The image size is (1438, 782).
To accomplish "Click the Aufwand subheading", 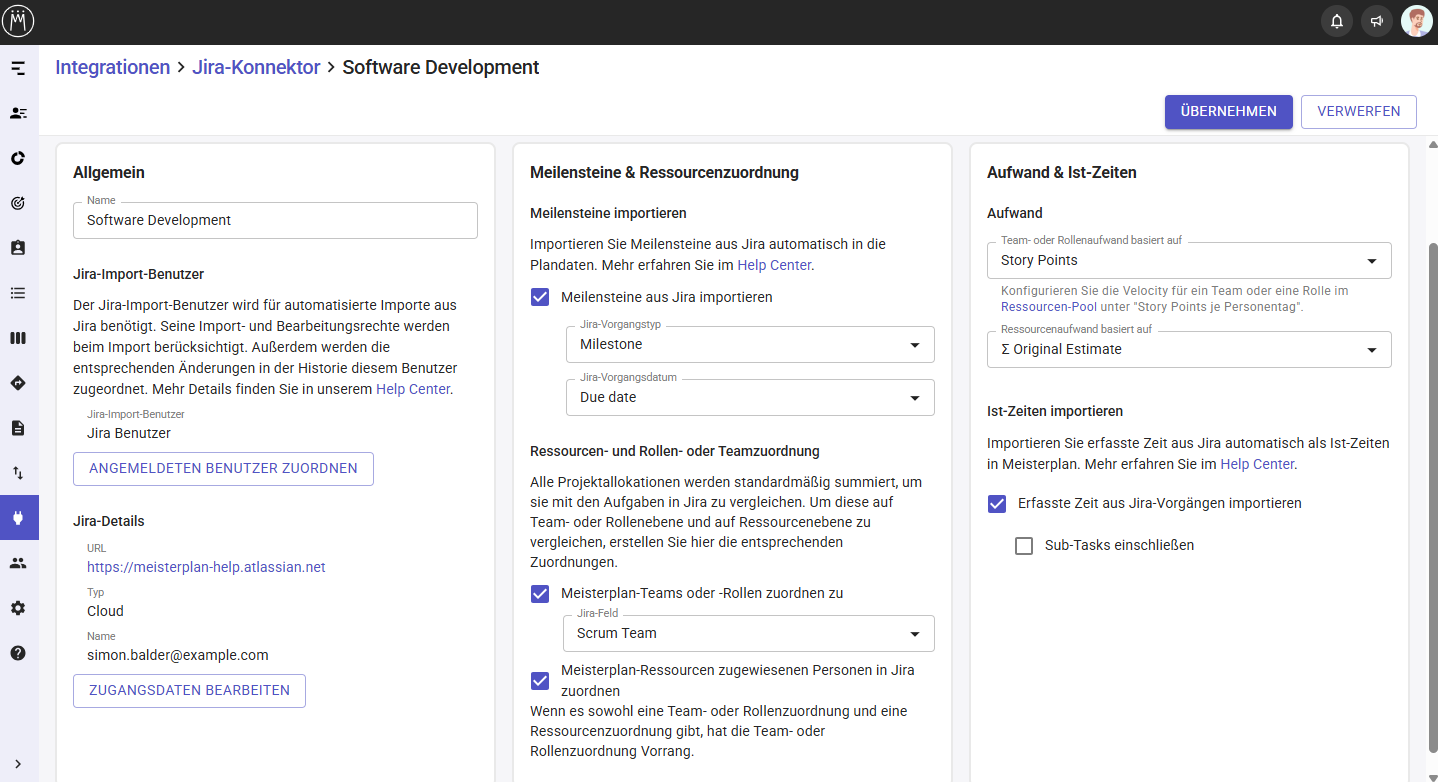I will pyautogui.click(x=1015, y=213).
